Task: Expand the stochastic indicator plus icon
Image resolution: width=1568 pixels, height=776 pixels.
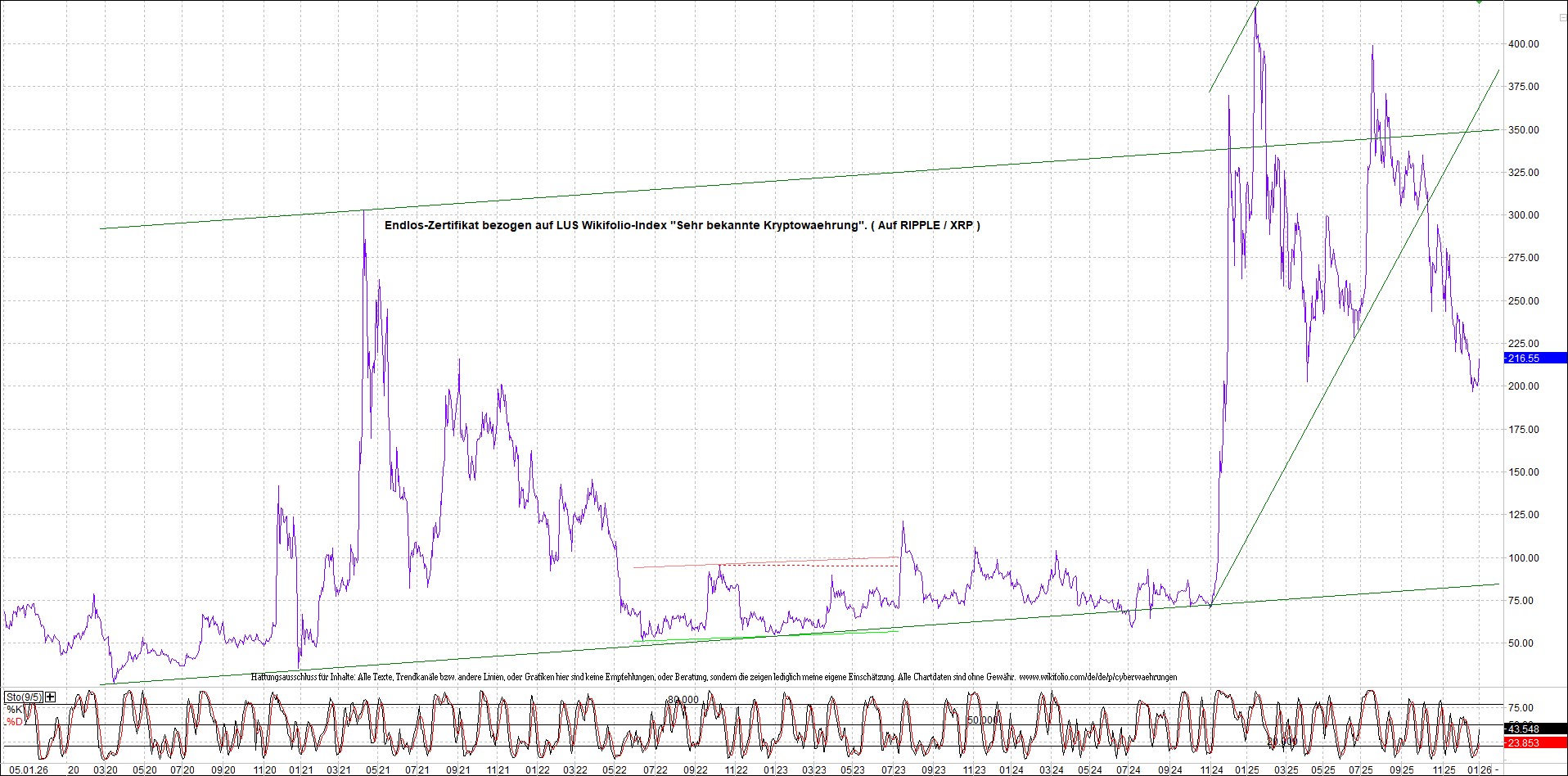Action: pos(51,697)
